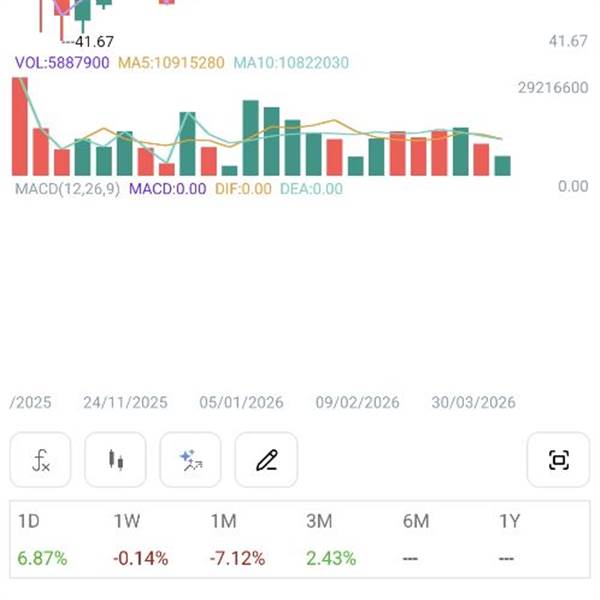This screenshot has width=600, height=600.
Task: Click the 30/03/2026 date axis marker
Action: click(x=473, y=403)
